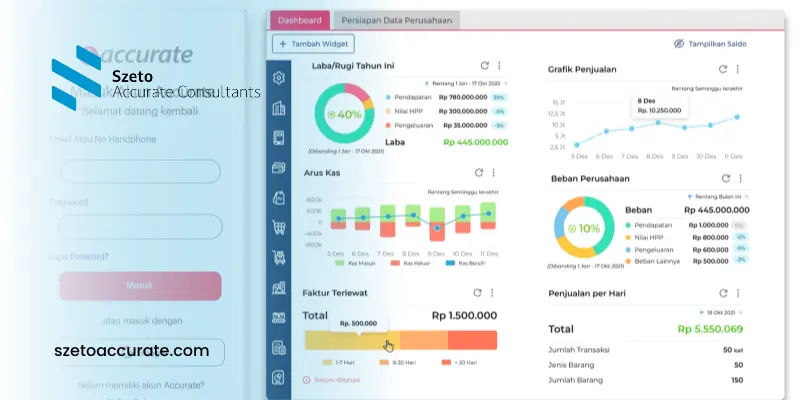
Task: Open Grafik Penjualan Rentang Seminggu terakhir selector
Action: (x=707, y=88)
